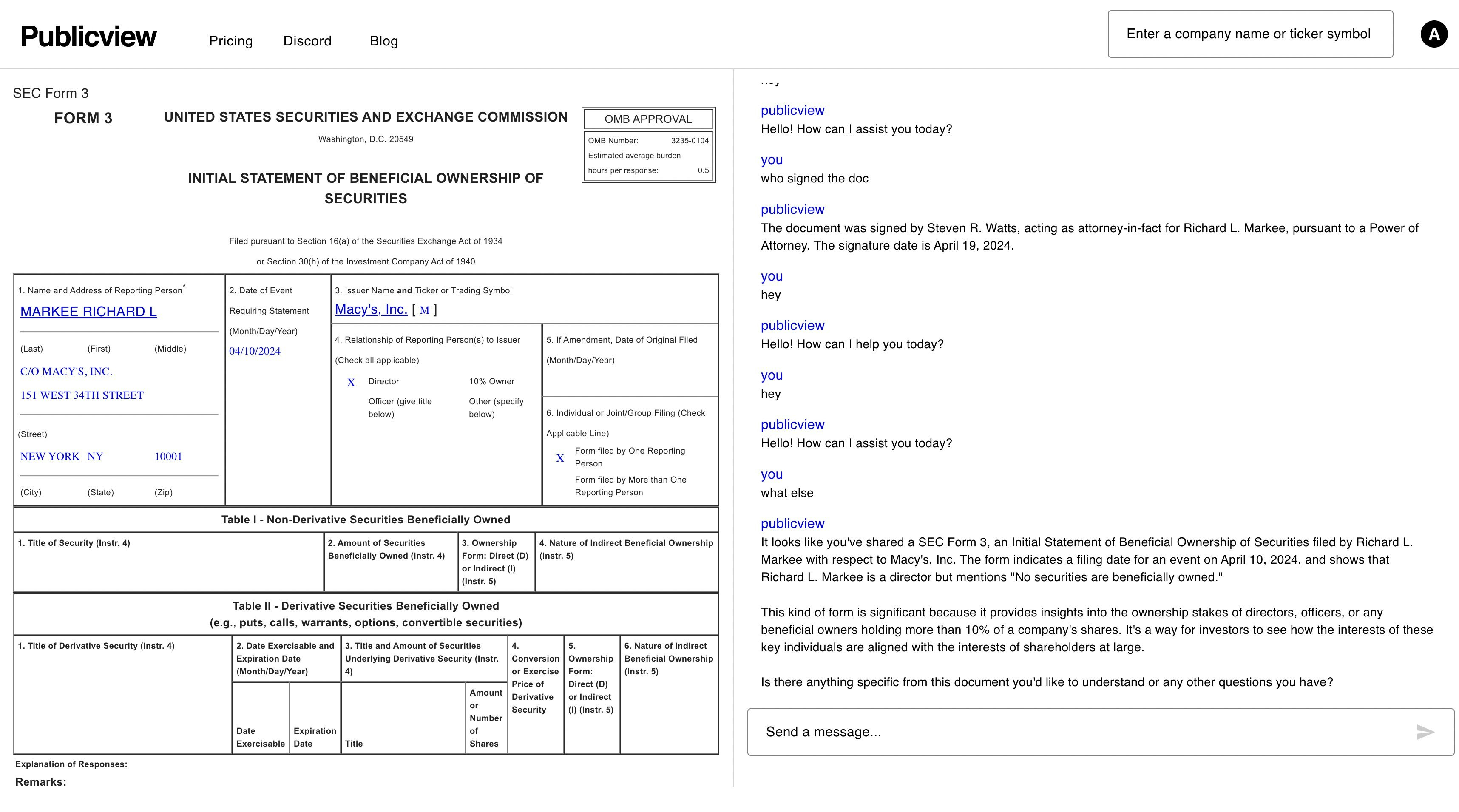Open the Macy's, Inc. issuer link
The width and height of the screenshot is (1459, 812).
click(x=371, y=309)
